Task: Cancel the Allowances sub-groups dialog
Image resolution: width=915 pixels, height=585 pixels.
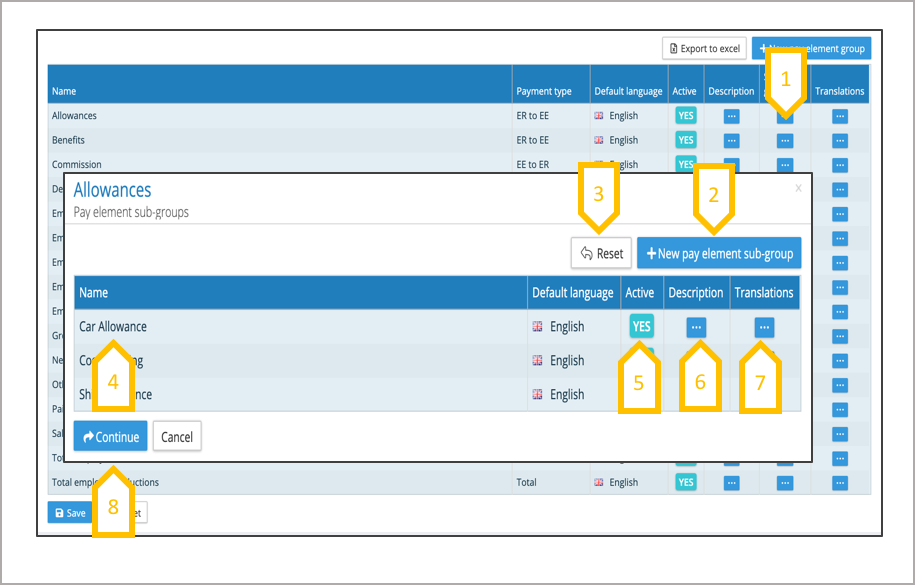Action: [177, 437]
